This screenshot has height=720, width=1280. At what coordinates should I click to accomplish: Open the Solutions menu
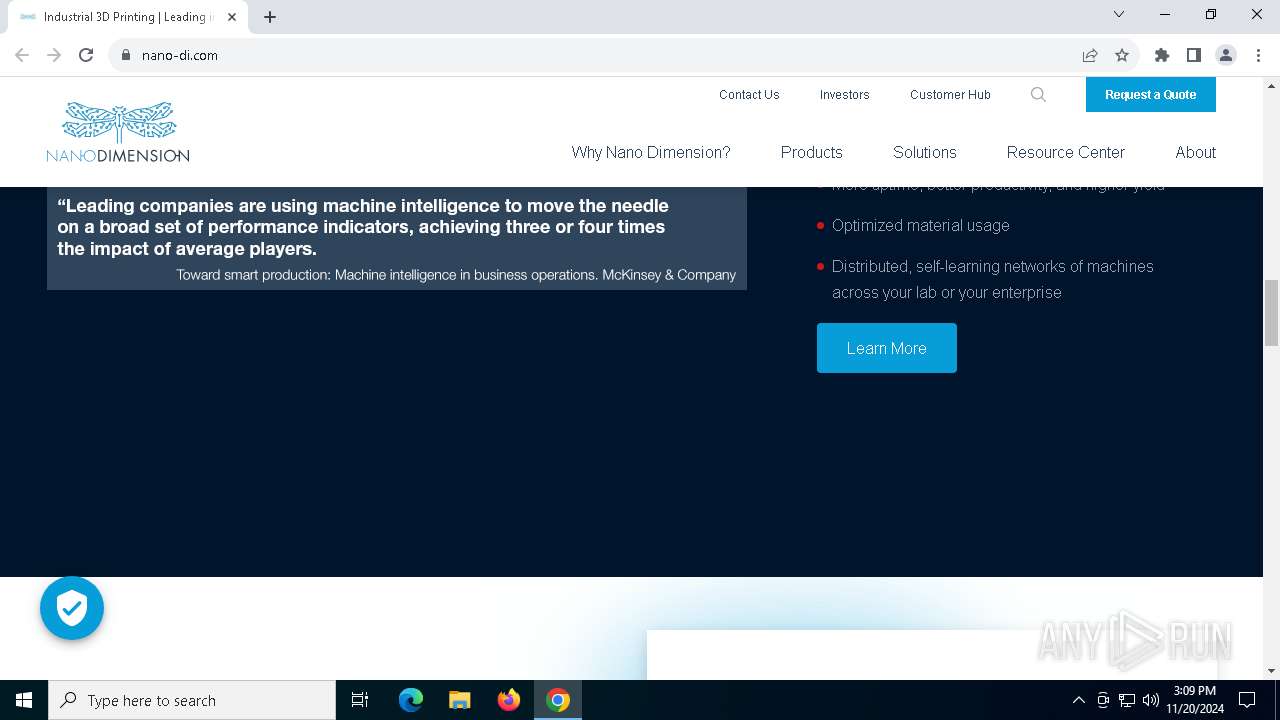point(925,152)
